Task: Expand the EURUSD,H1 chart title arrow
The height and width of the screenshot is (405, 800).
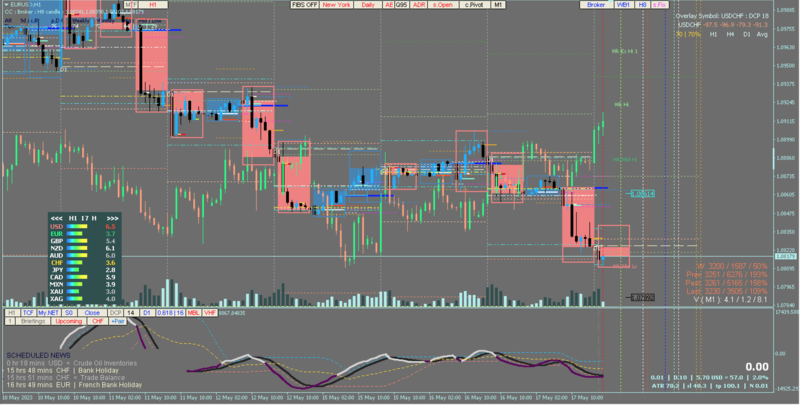Action: tap(7, 5)
